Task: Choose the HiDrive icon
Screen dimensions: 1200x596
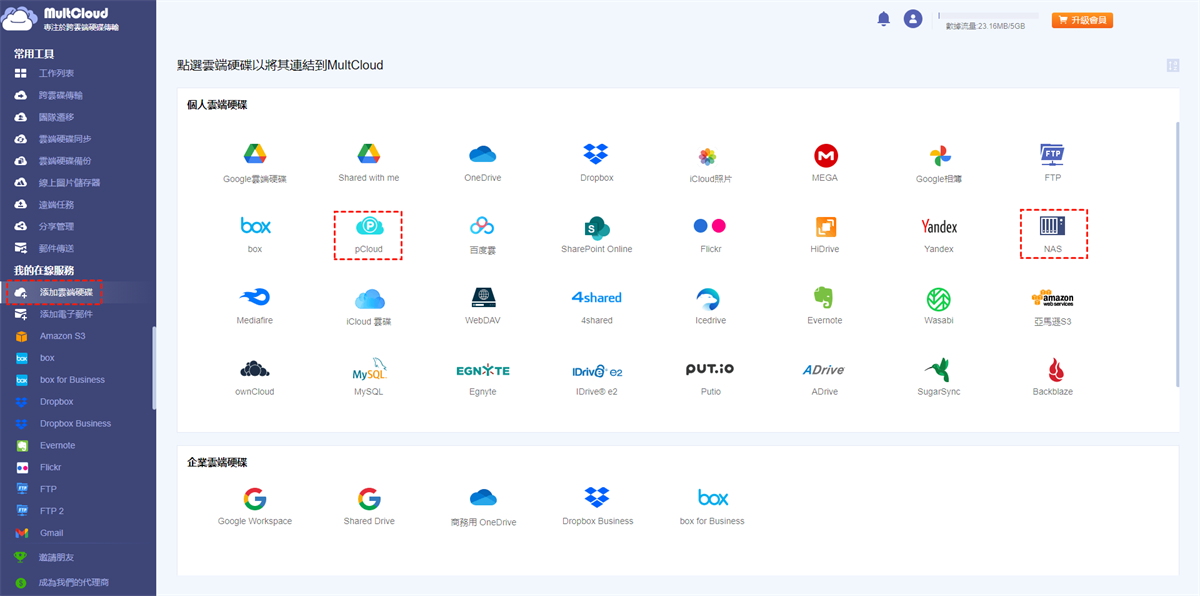Action: pyautogui.click(x=825, y=227)
